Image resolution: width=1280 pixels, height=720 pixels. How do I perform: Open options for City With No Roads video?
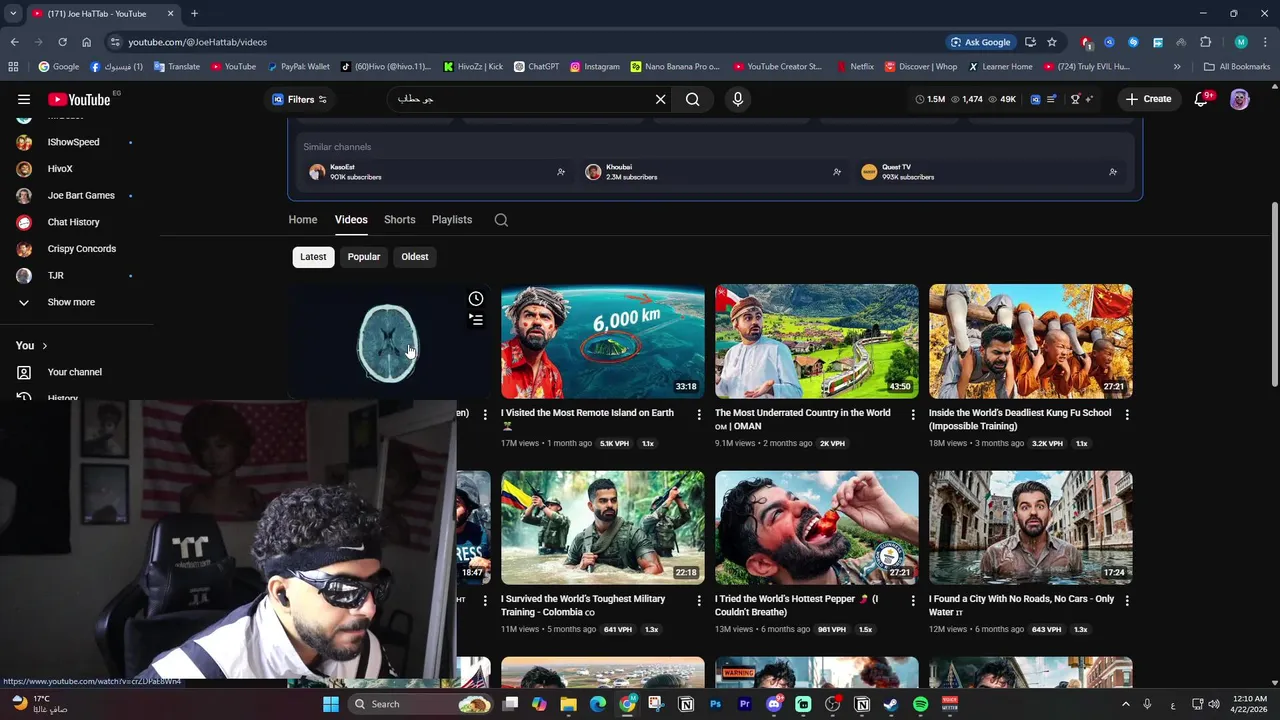click(x=1127, y=600)
